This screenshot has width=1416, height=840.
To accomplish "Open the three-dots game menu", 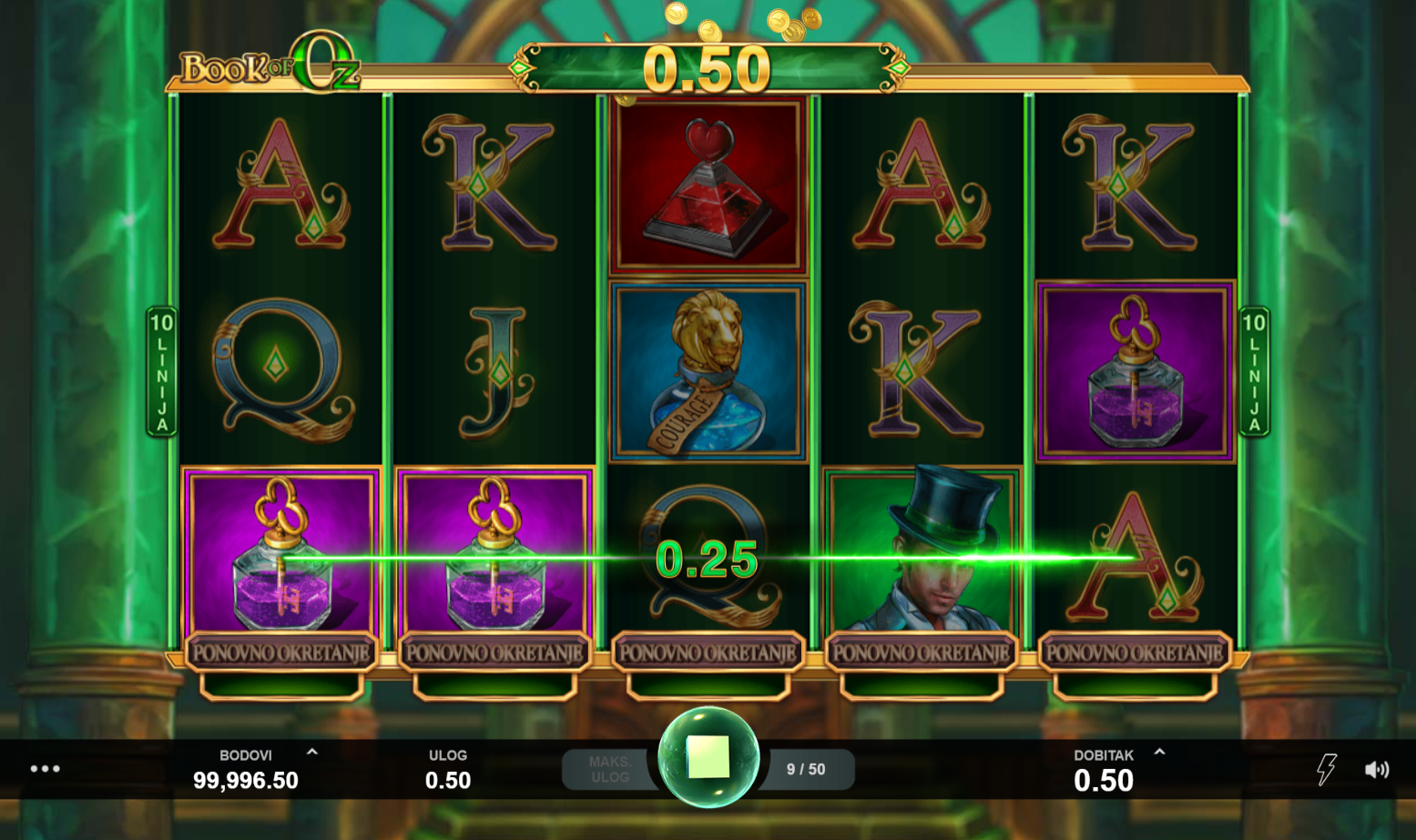I will pos(45,769).
